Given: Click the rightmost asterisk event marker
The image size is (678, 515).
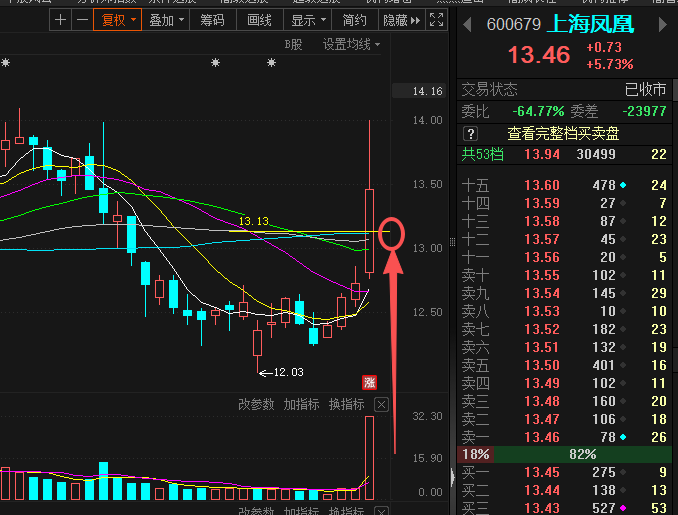Looking at the screenshot, I should tap(271, 63).
